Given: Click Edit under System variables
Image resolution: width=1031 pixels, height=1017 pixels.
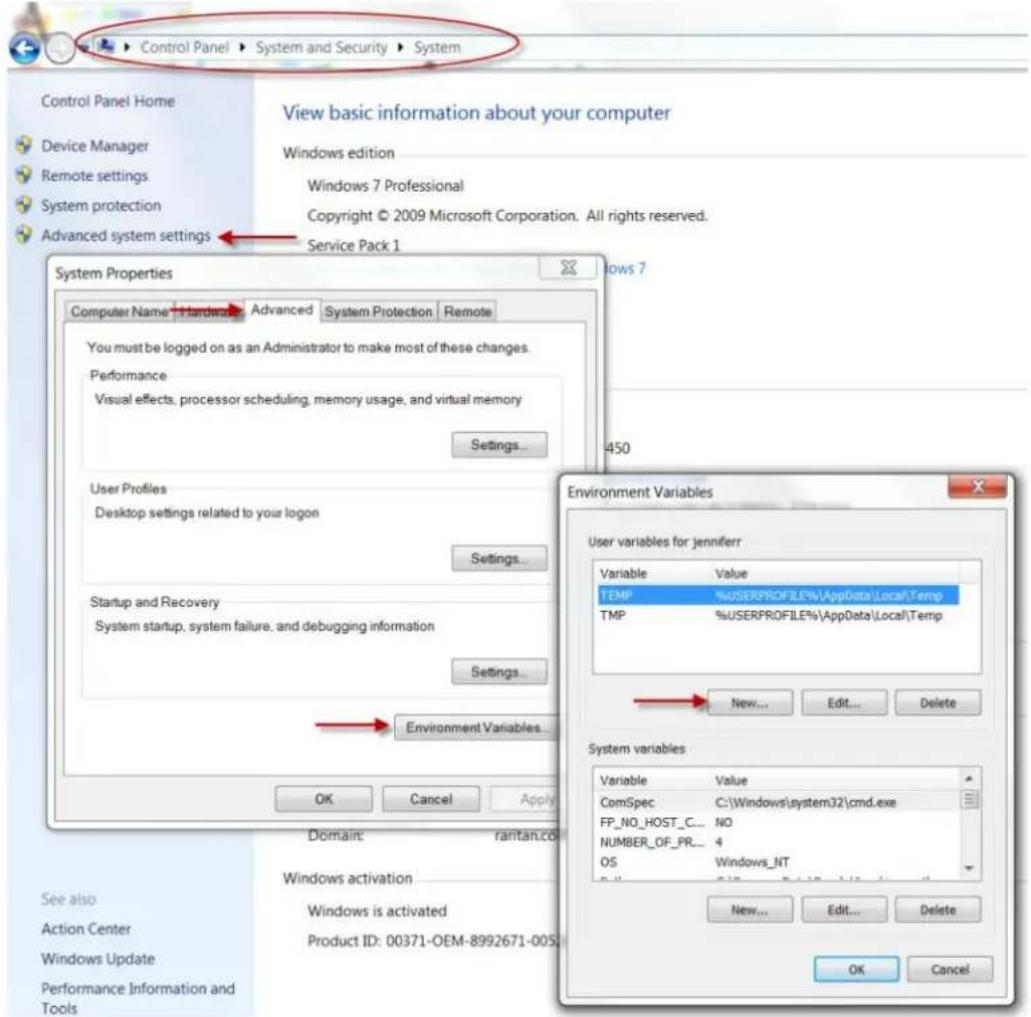Looking at the screenshot, I should pyautogui.click(x=844, y=910).
